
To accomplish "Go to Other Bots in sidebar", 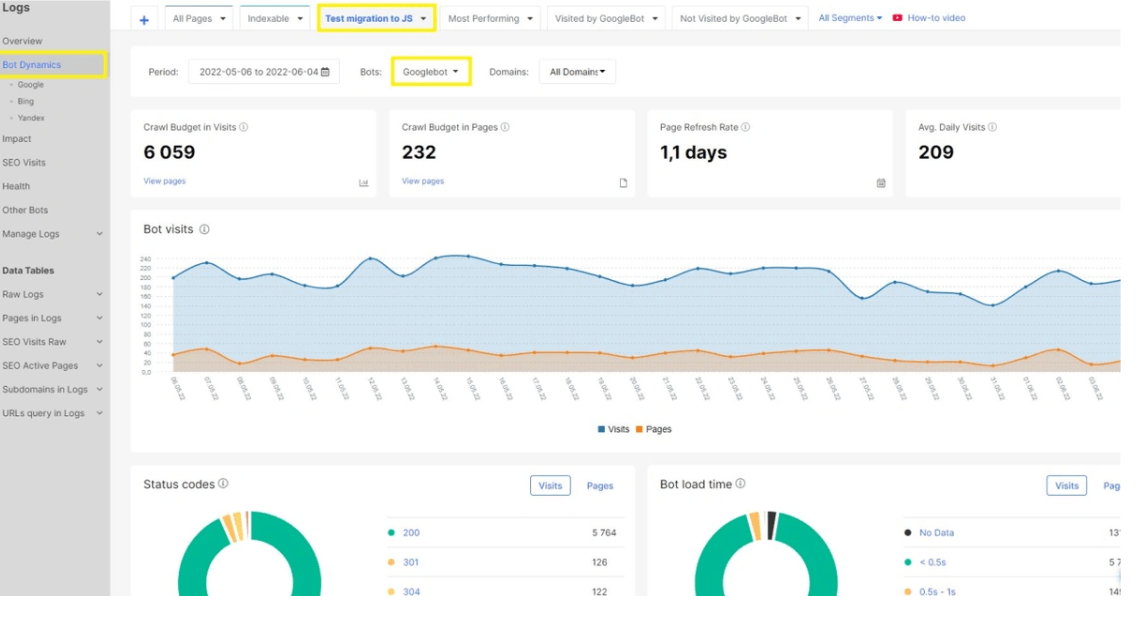I will click(25, 210).
